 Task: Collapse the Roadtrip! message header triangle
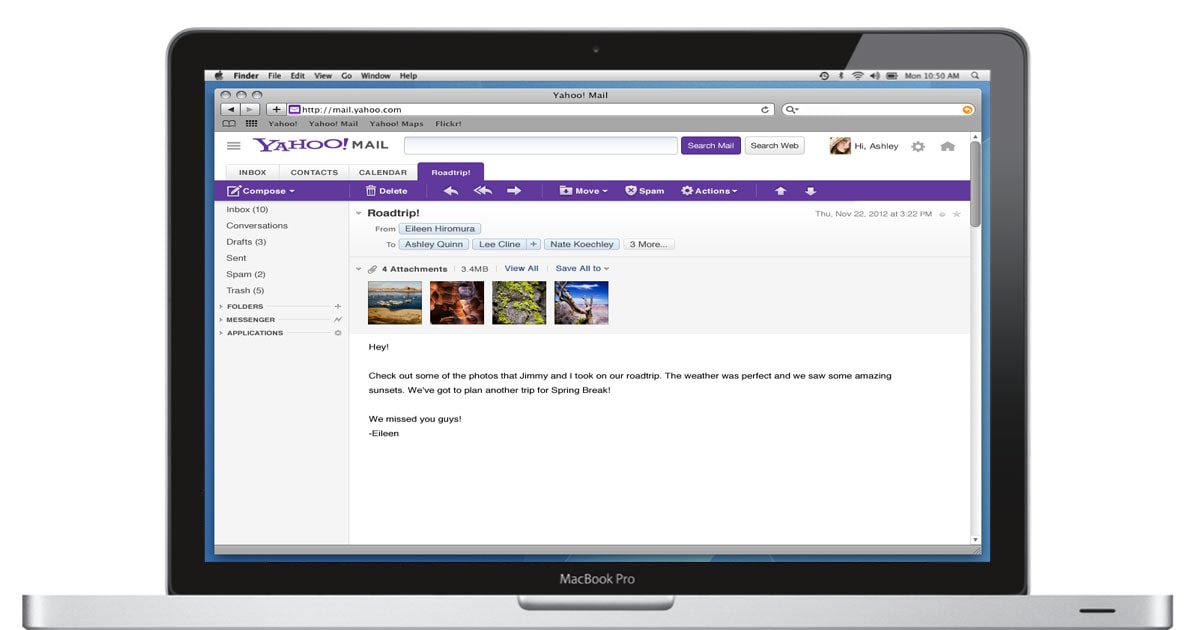click(359, 213)
